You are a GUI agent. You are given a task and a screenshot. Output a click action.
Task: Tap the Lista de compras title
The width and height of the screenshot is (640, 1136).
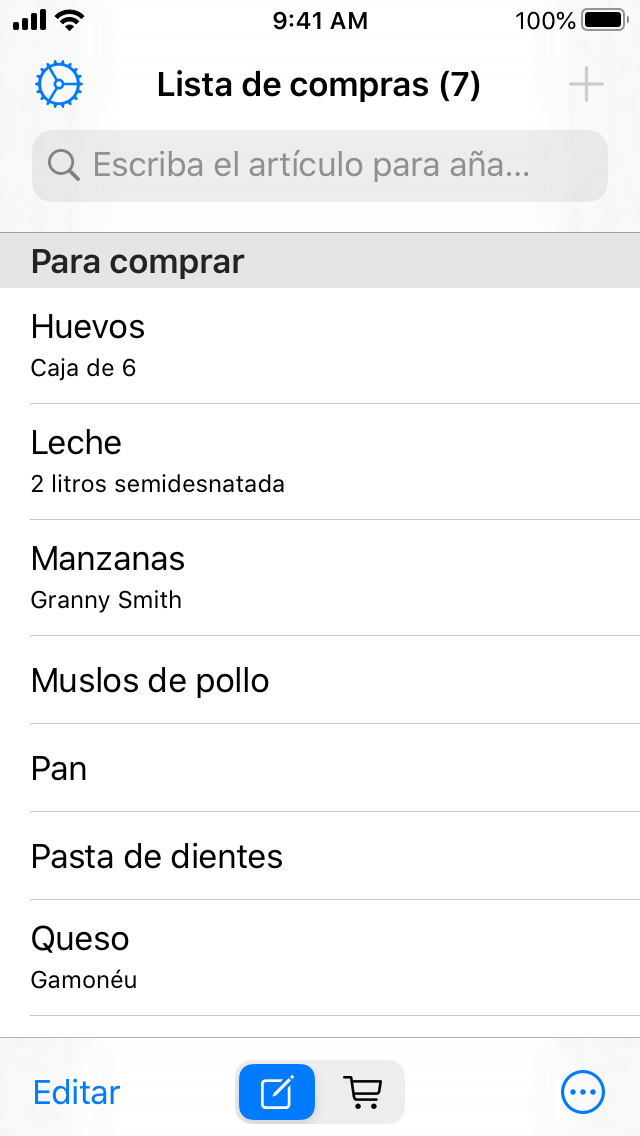click(x=319, y=85)
